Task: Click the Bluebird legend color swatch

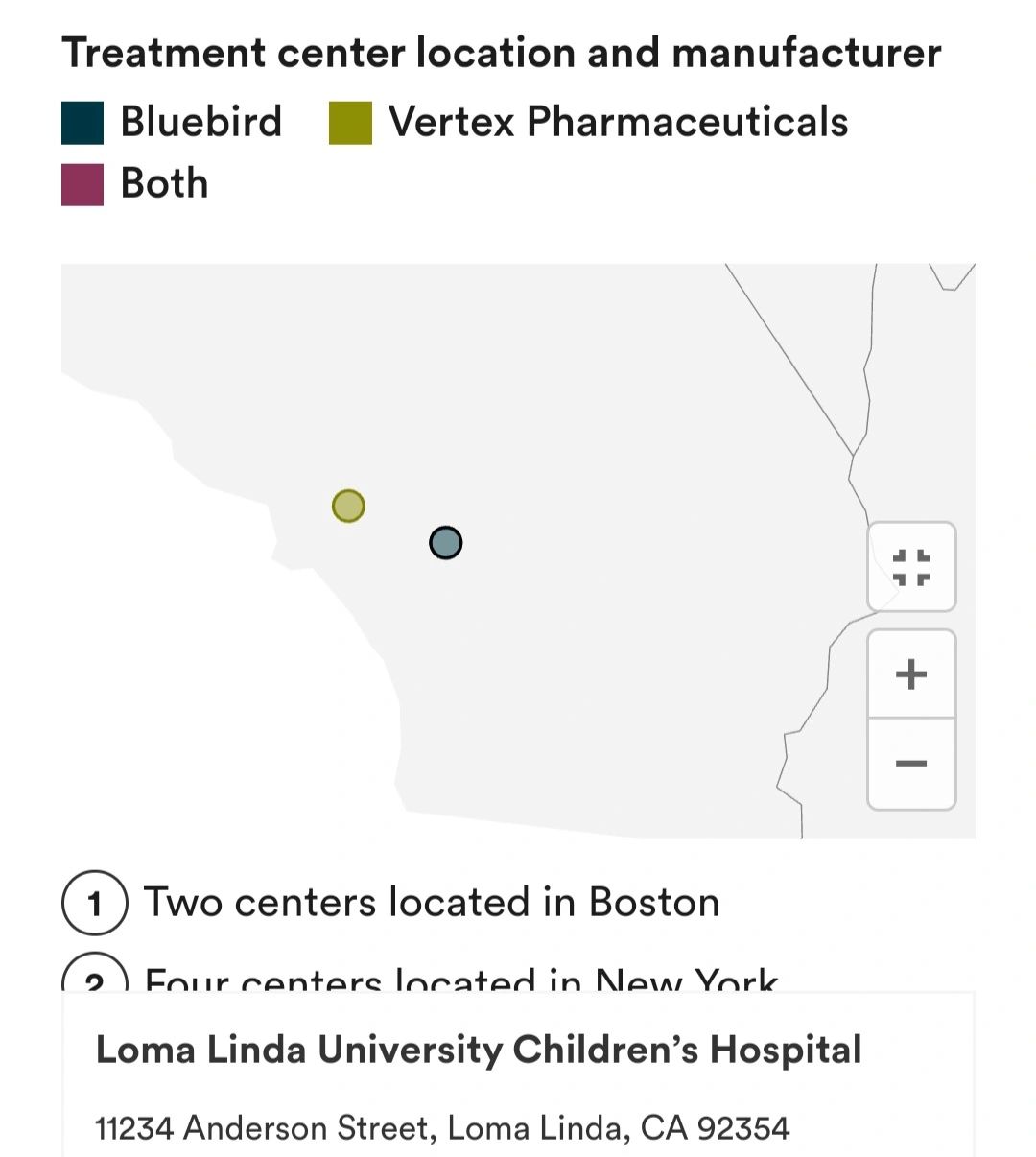Action: (x=82, y=123)
